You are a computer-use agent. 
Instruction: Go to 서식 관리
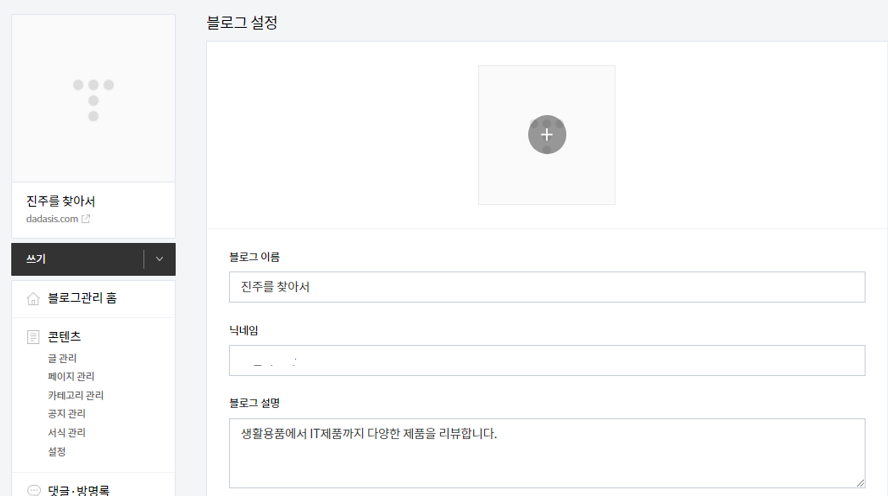click(x=66, y=433)
